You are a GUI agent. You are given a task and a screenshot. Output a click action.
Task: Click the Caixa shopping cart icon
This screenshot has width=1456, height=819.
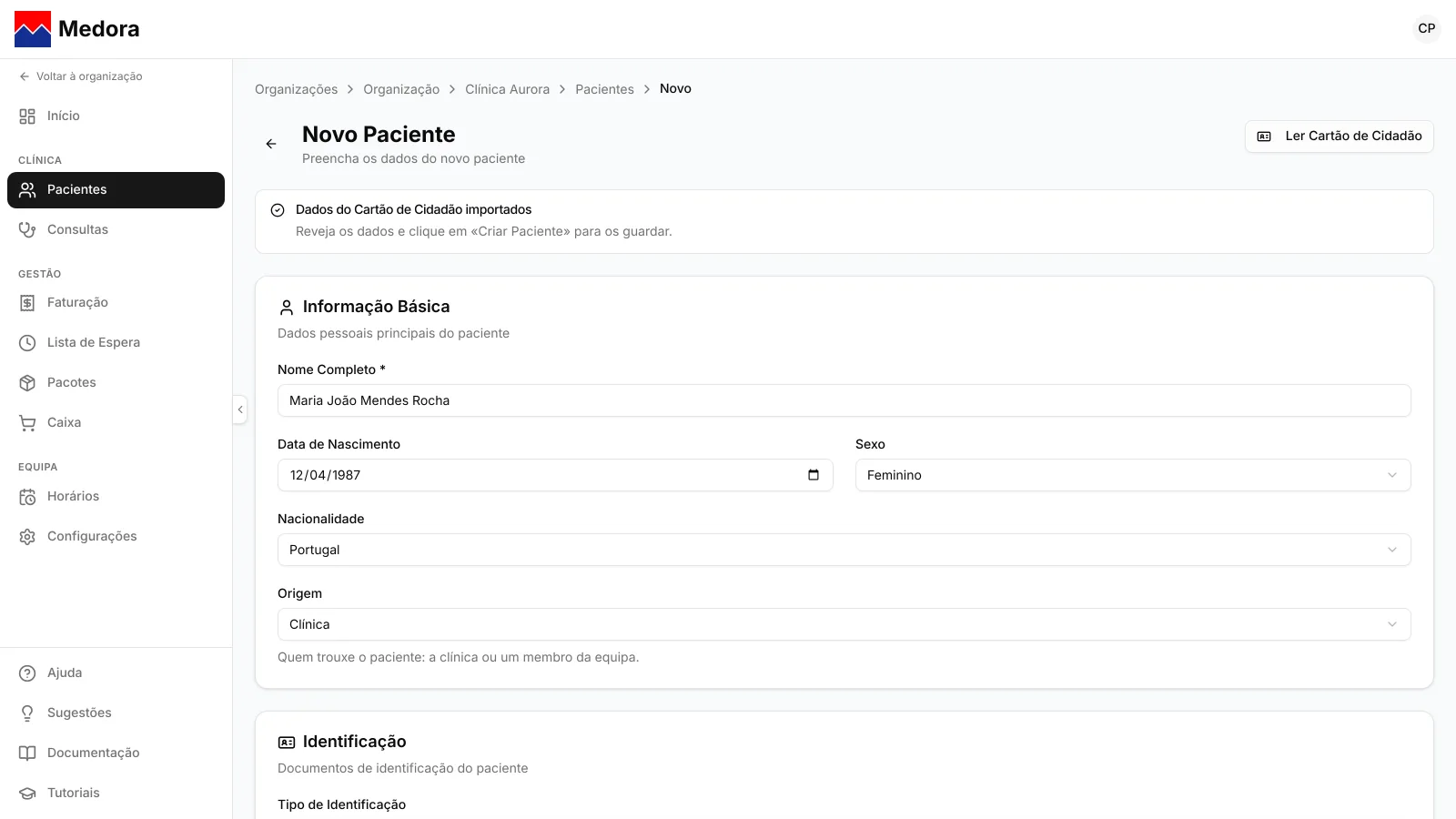(x=27, y=423)
